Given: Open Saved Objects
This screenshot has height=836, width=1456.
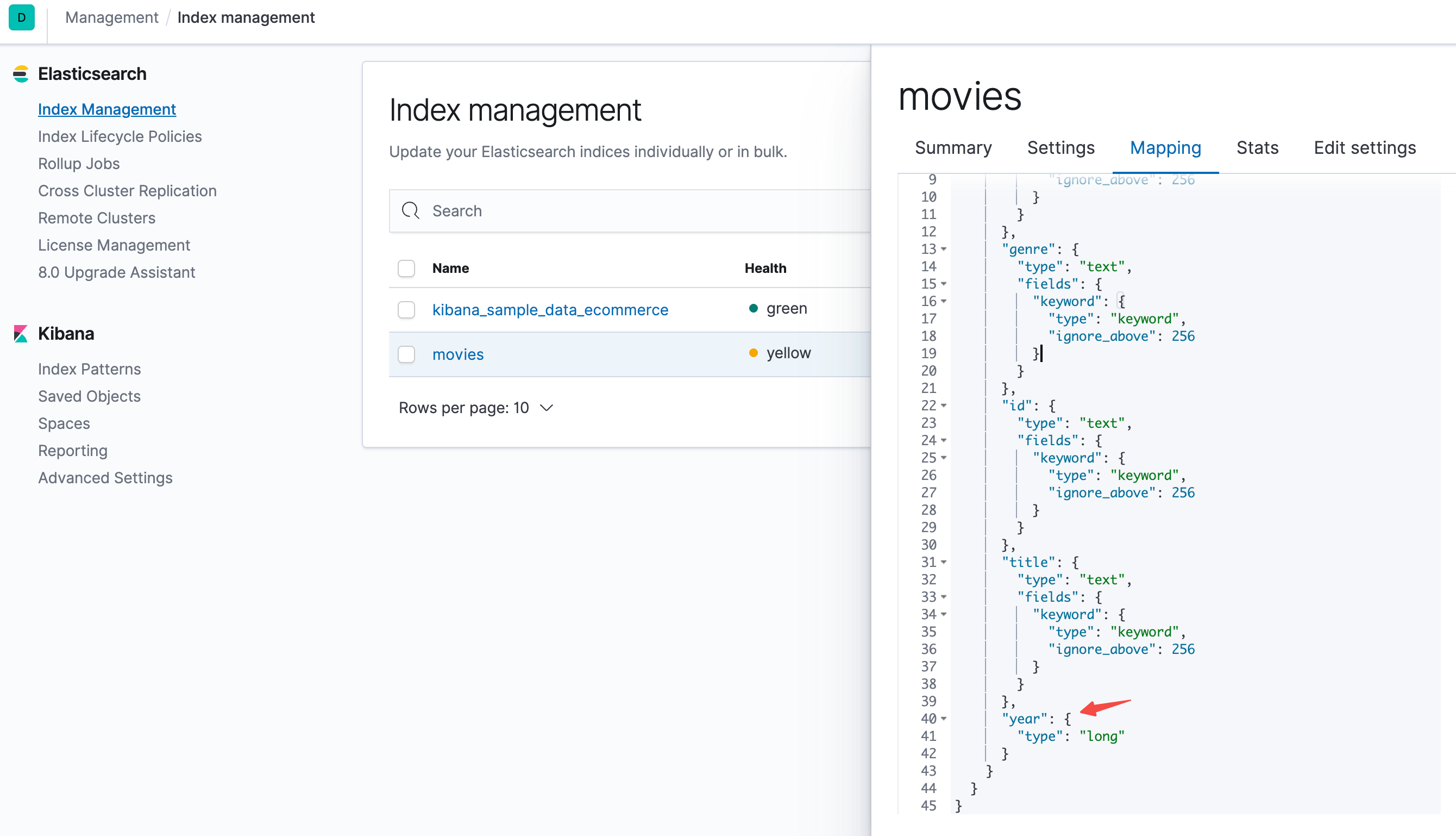Looking at the screenshot, I should [x=89, y=396].
